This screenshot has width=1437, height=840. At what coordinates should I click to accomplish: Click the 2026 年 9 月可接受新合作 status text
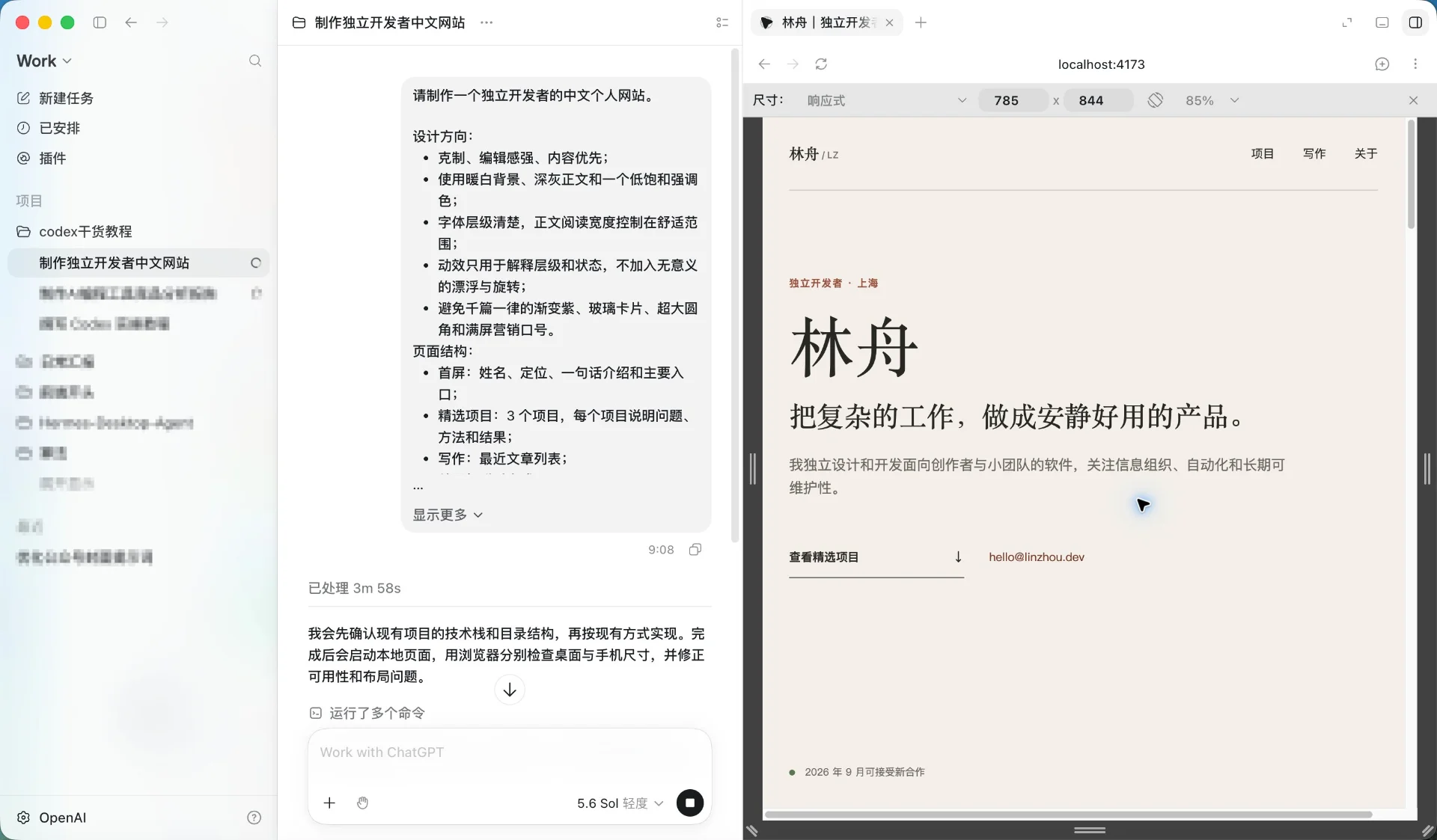click(864, 772)
